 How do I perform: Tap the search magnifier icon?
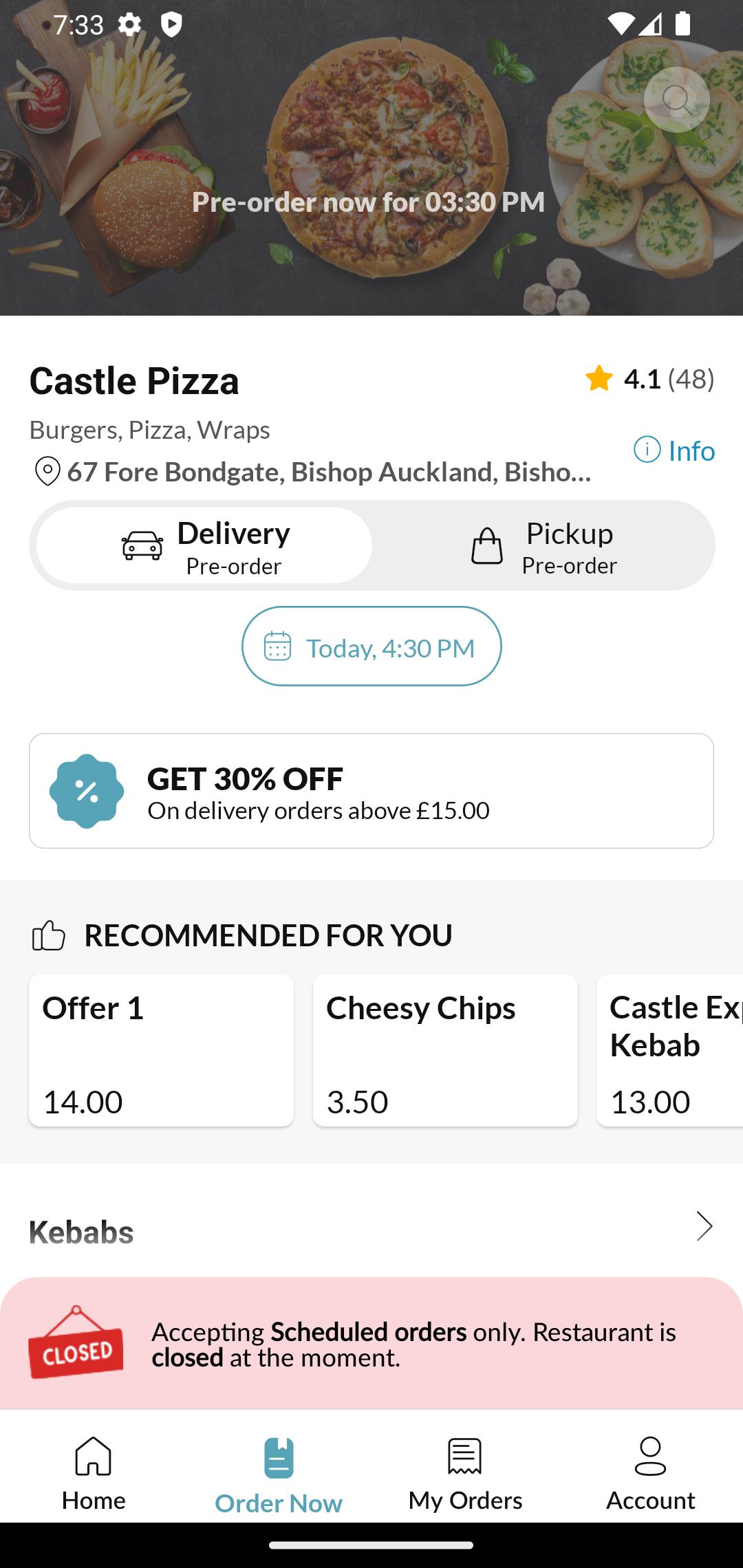pyautogui.click(x=677, y=100)
